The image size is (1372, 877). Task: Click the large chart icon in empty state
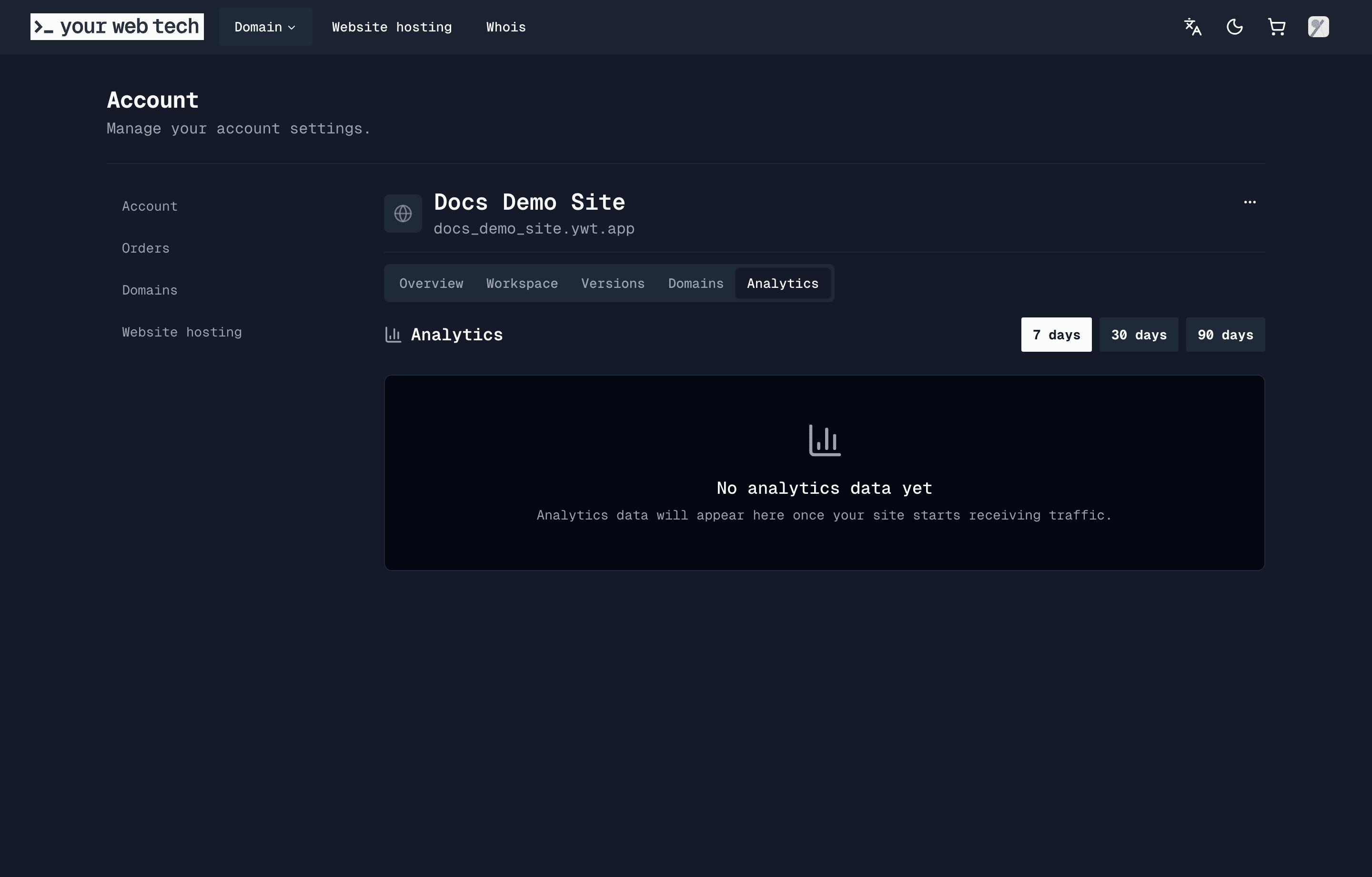pyautogui.click(x=825, y=439)
